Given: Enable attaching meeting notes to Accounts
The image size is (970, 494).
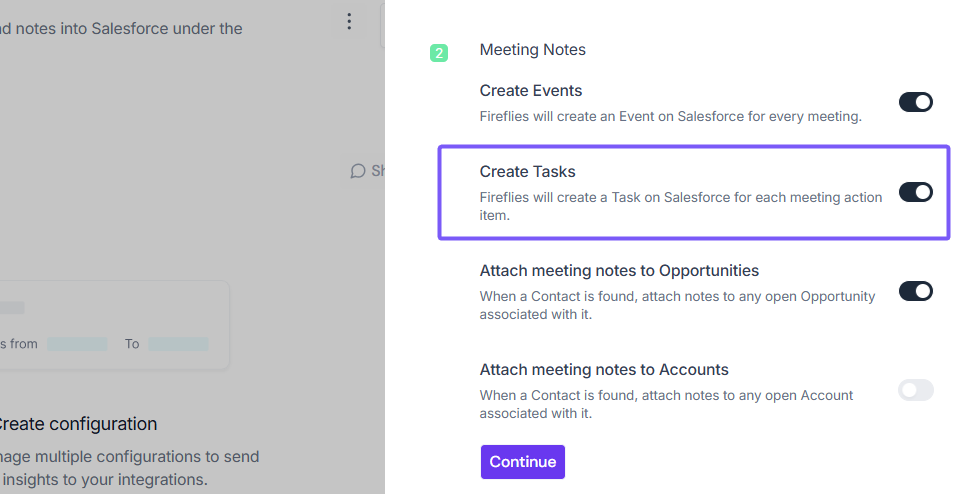Looking at the screenshot, I should [915, 390].
